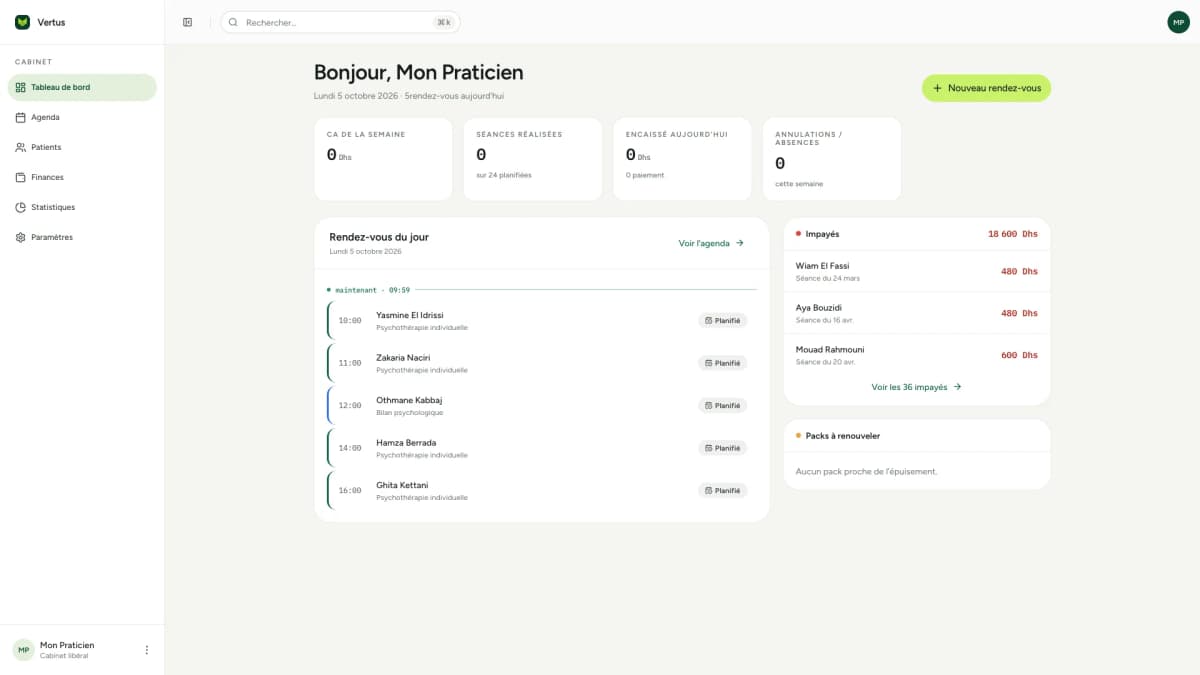This screenshot has width=1200, height=675.
Task: Open Mouad Rahmouni unpaid session
Action: [917, 355]
